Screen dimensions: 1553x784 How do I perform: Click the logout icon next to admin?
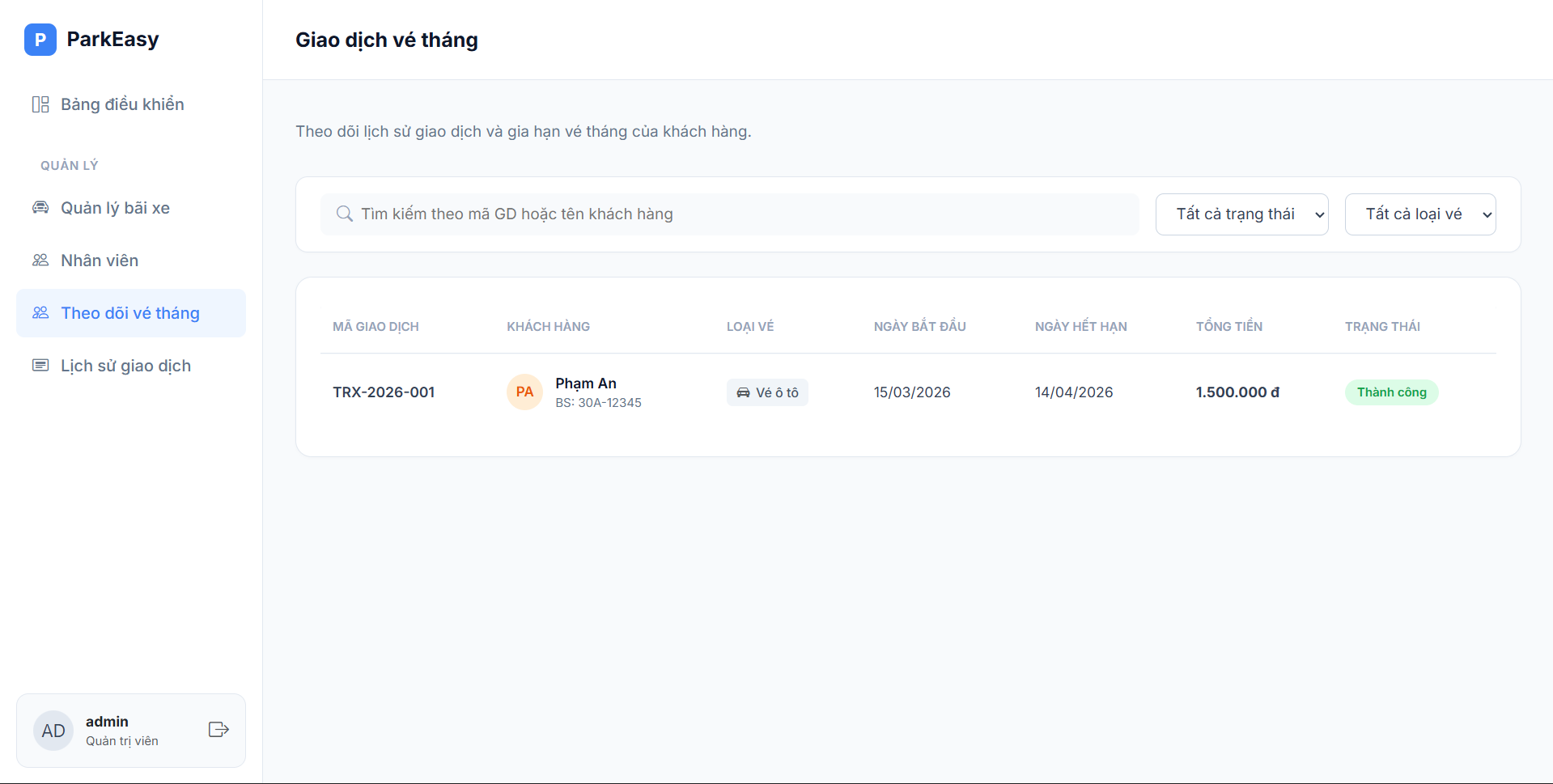point(219,730)
